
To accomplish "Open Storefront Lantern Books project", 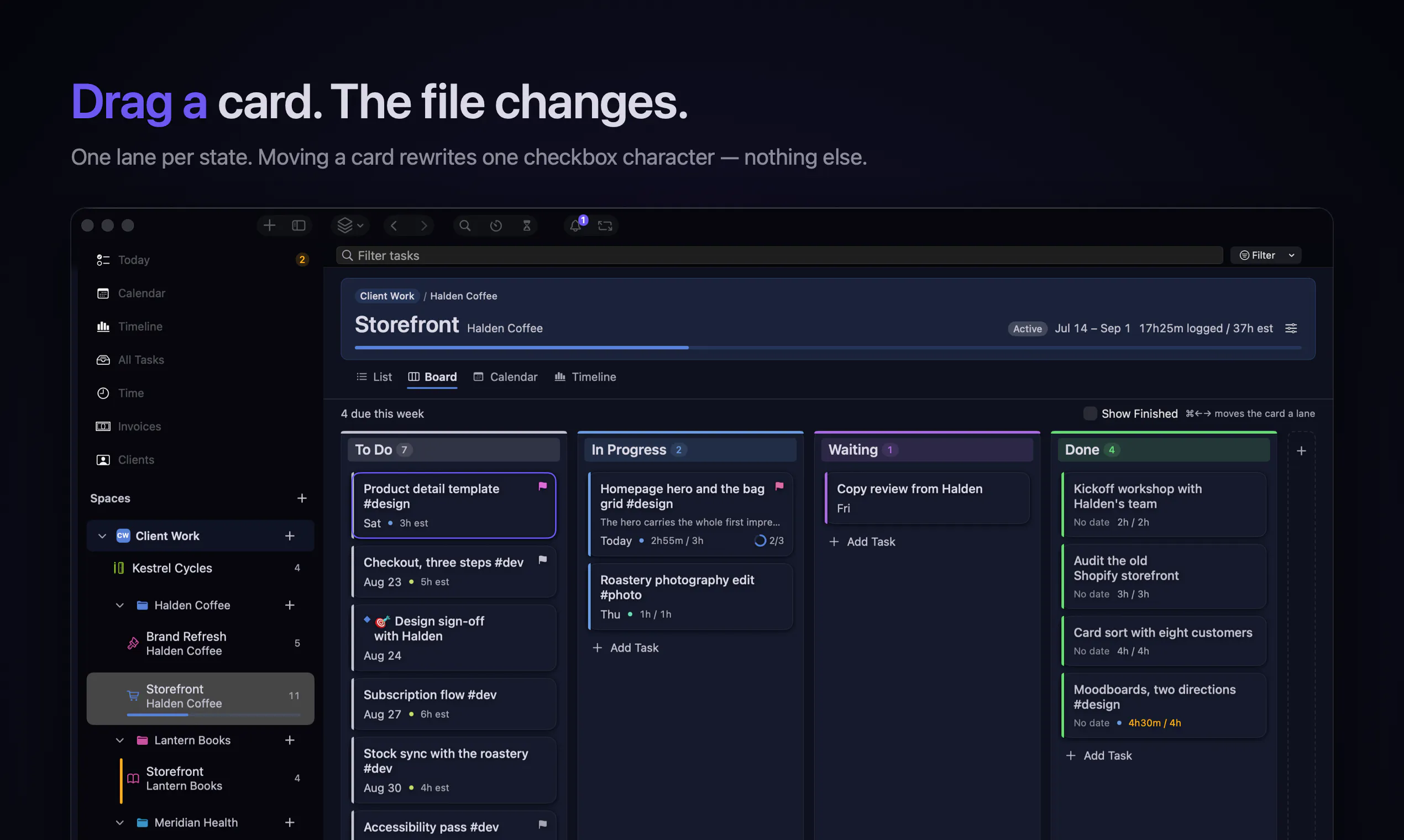I will coord(201,778).
